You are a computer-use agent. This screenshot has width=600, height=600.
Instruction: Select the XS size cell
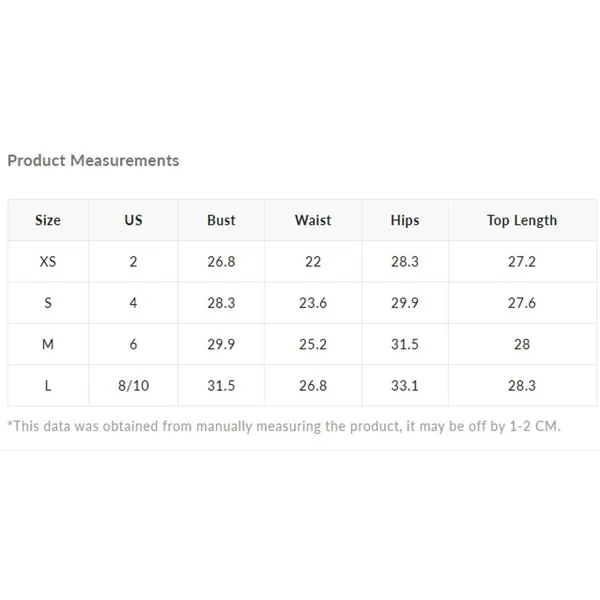[48, 262]
